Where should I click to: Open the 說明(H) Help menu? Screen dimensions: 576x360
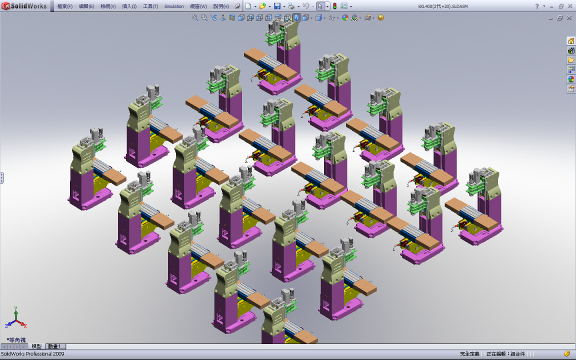click(221, 6)
